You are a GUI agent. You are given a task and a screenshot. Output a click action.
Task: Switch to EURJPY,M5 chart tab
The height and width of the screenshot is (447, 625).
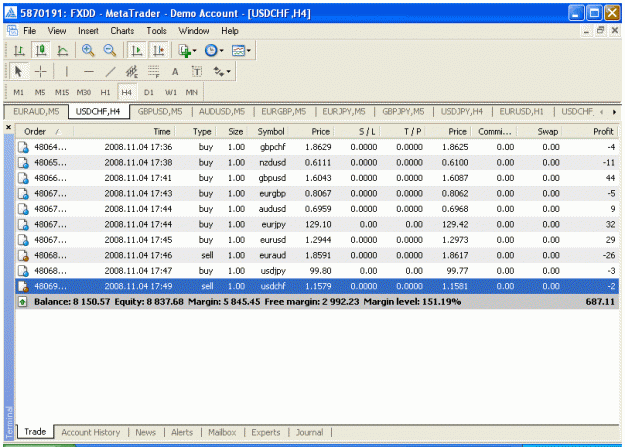(344, 112)
